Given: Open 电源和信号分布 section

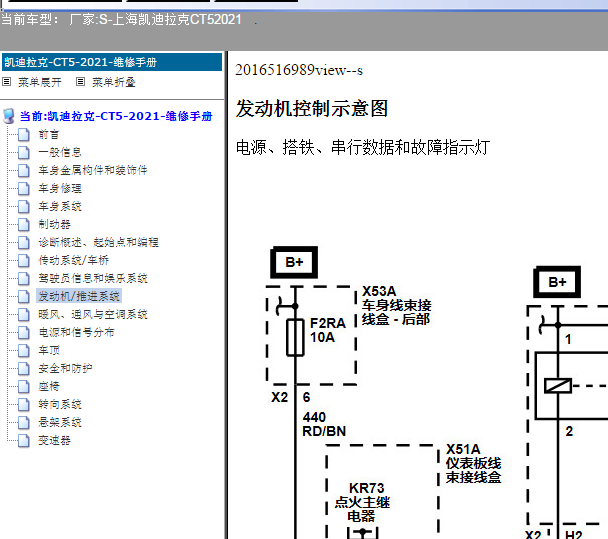Looking at the screenshot, I should 76,332.
